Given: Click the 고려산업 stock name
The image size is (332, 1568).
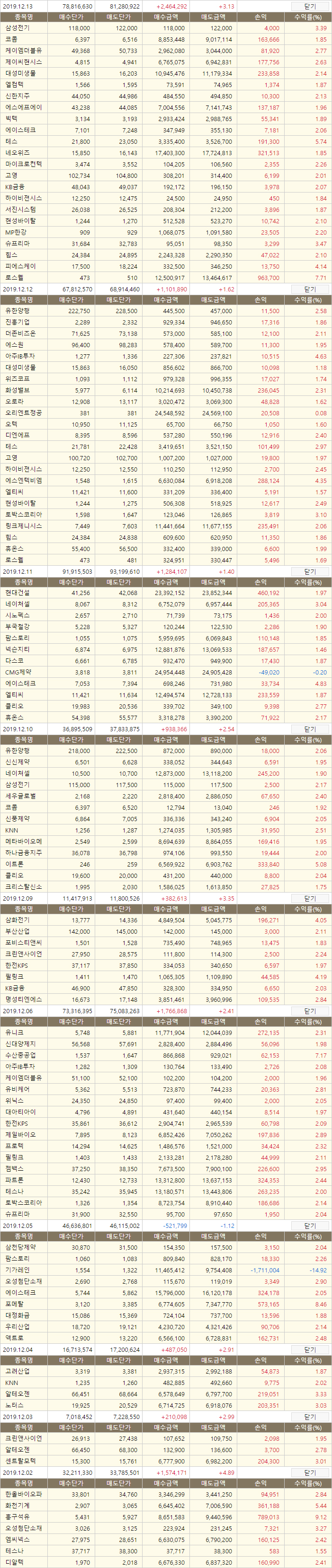Looking at the screenshot, I should (x=18, y=1371).
